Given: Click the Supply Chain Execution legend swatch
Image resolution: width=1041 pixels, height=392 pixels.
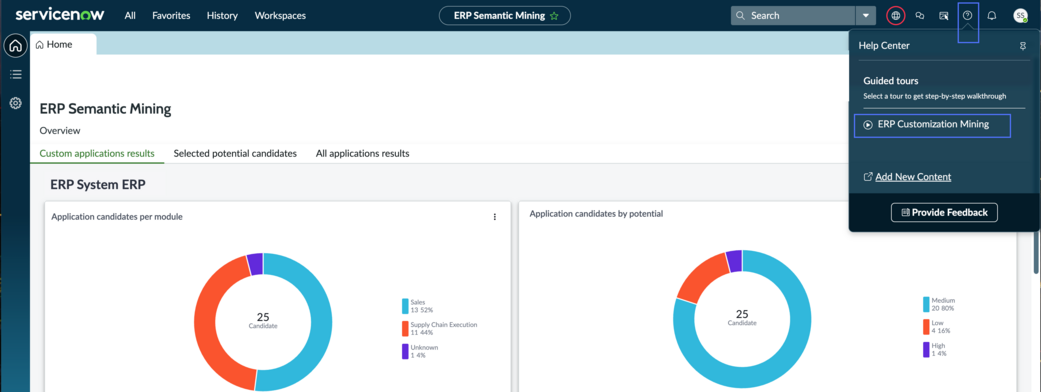Looking at the screenshot, I should pos(405,328).
